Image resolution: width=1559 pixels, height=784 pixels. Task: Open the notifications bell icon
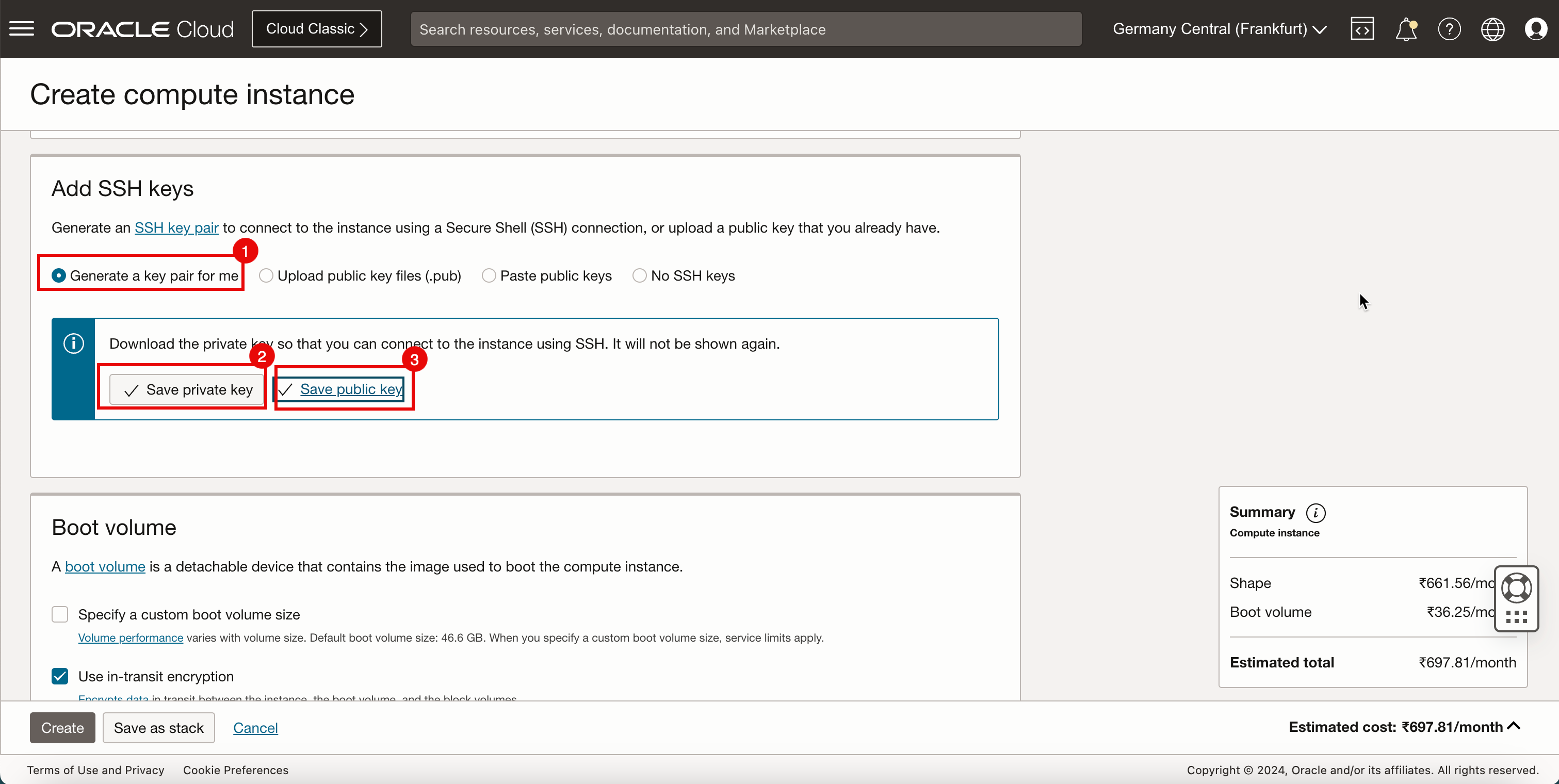1405,29
